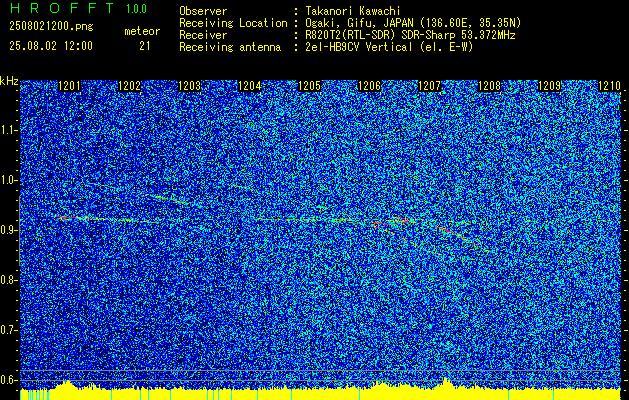Screen dimensions: 629x400
Task: Click the 0.8 kHz axis label
Action: point(8,280)
